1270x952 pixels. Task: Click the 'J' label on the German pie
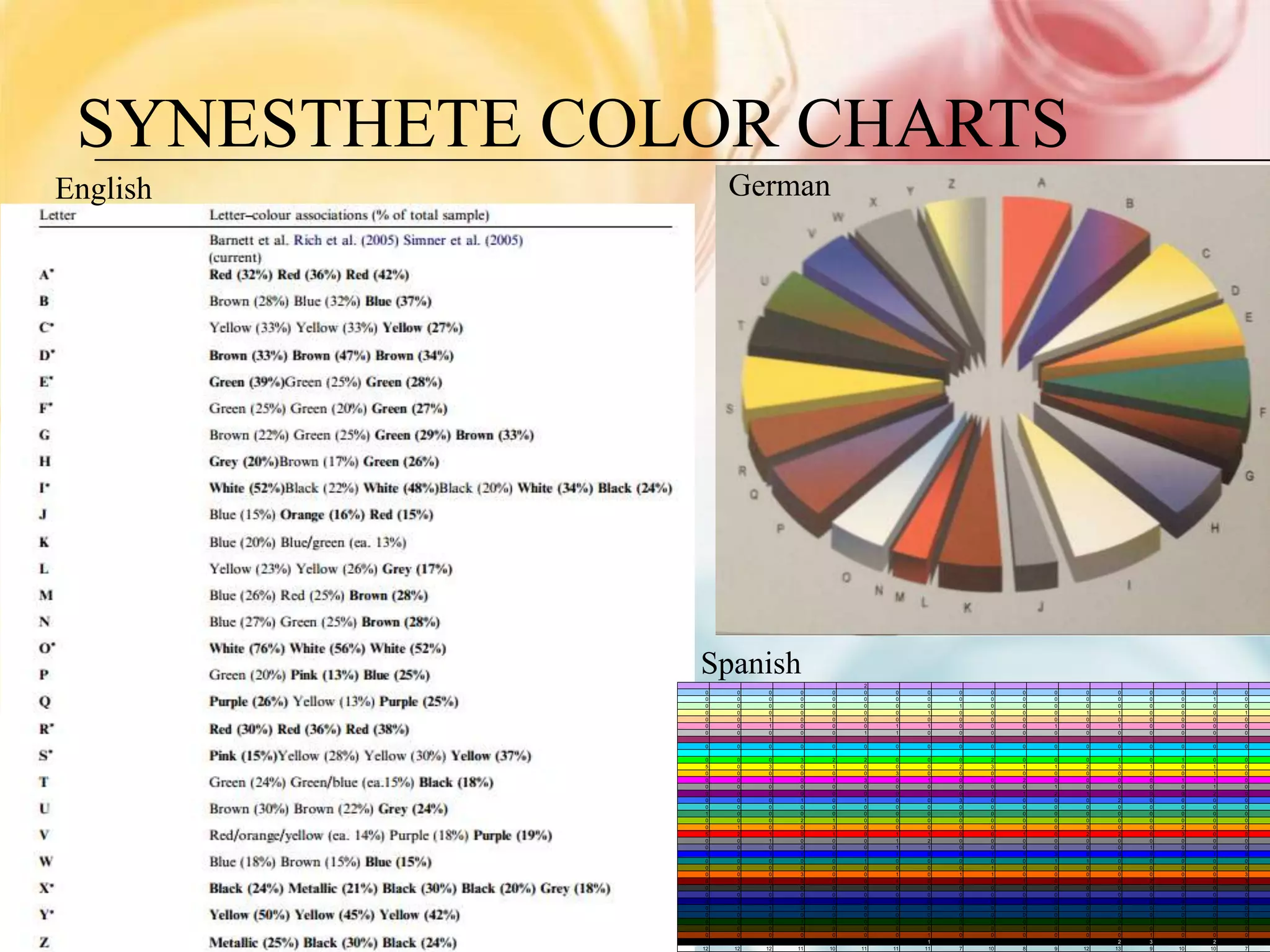click(x=1041, y=606)
